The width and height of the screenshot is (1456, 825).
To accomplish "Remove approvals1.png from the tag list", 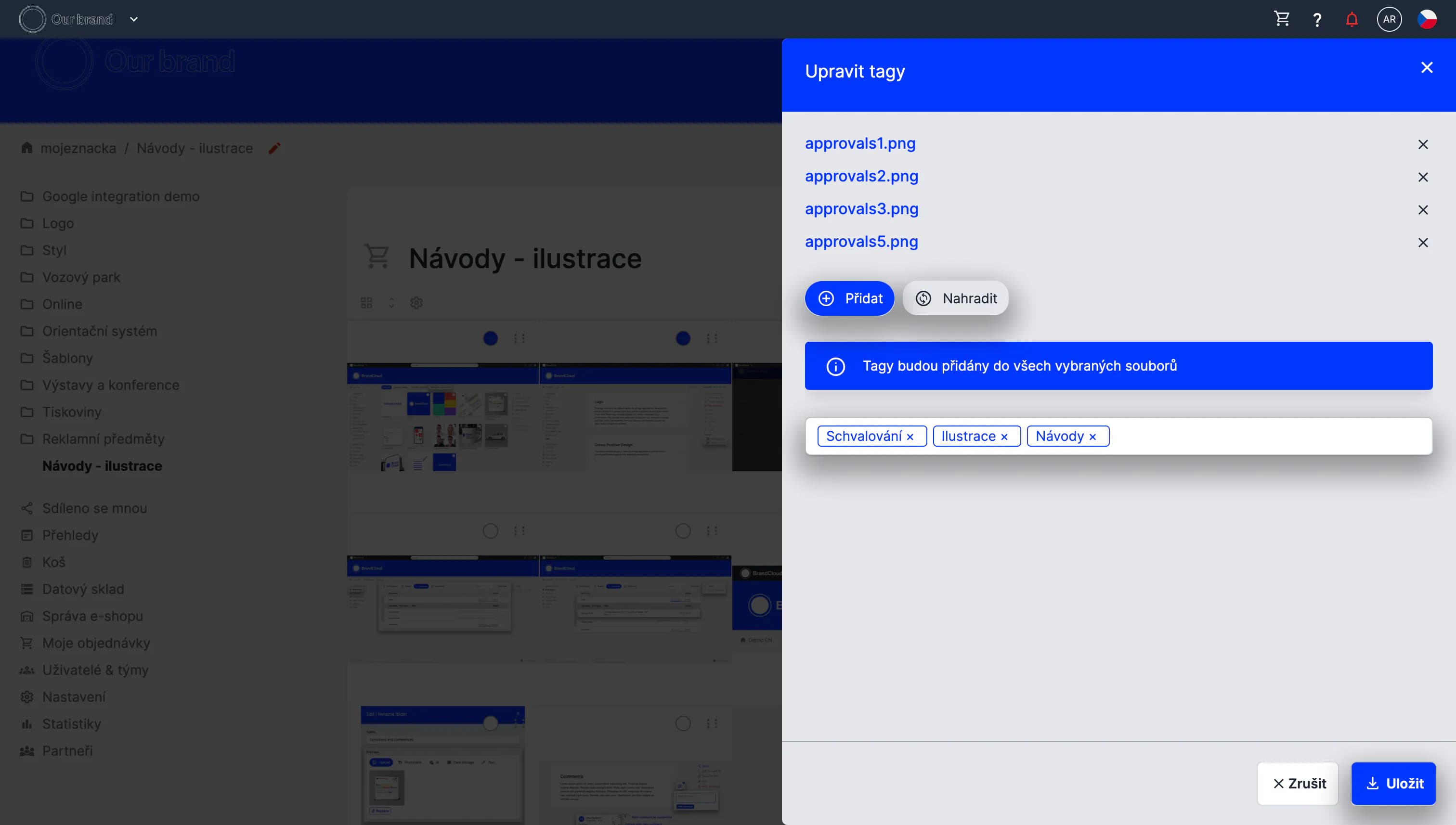I will point(1423,144).
